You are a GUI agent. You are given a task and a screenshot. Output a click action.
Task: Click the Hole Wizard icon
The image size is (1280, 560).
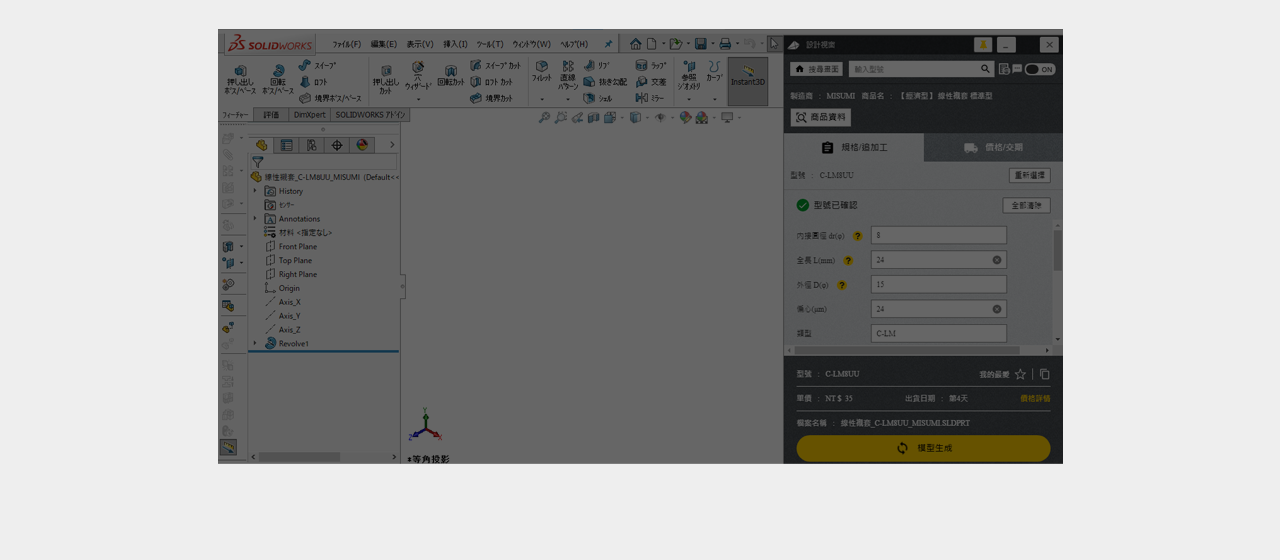click(x=418, y=76)
